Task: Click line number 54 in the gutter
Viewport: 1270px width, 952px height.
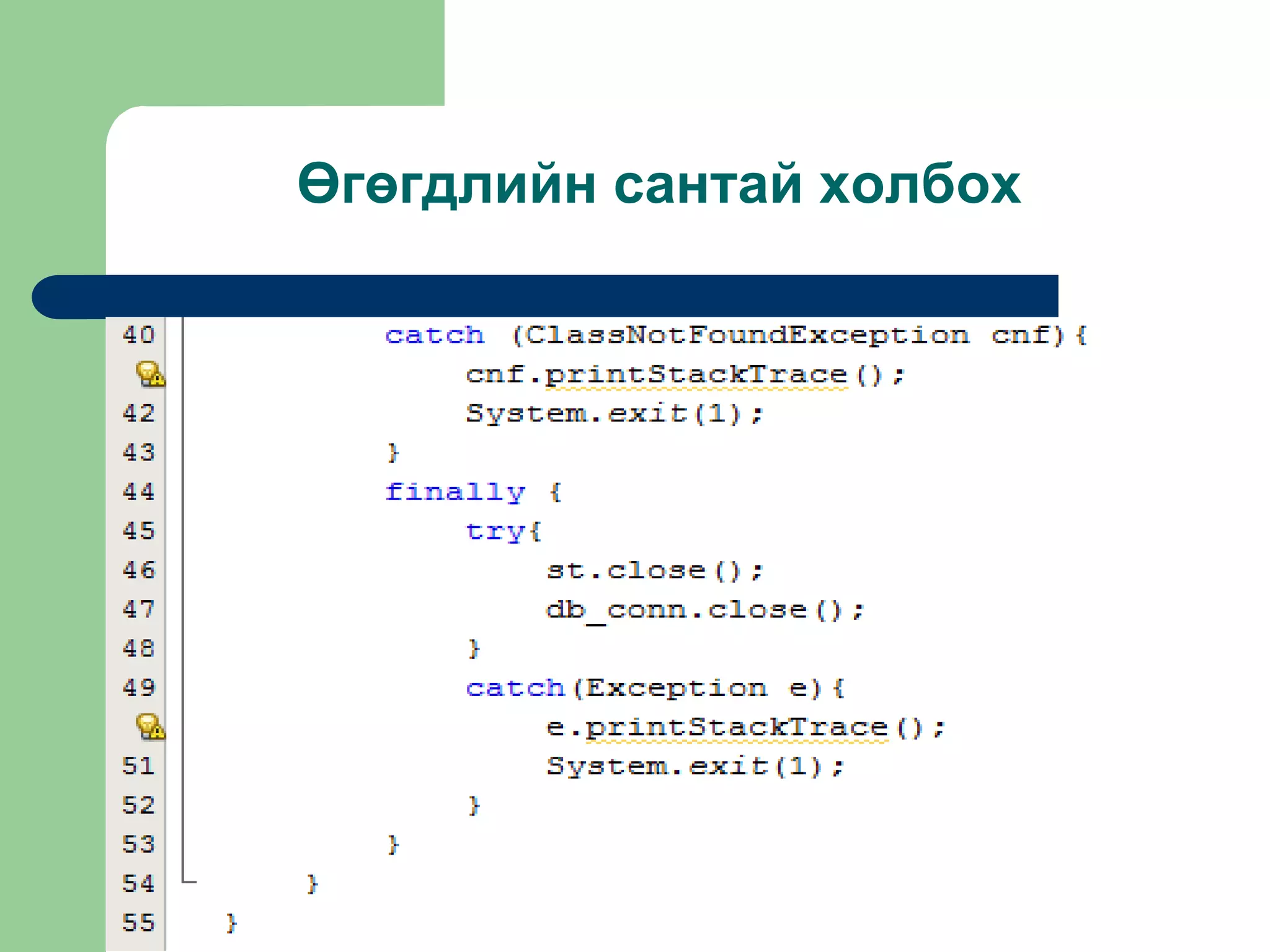Action: click(138, 883)
